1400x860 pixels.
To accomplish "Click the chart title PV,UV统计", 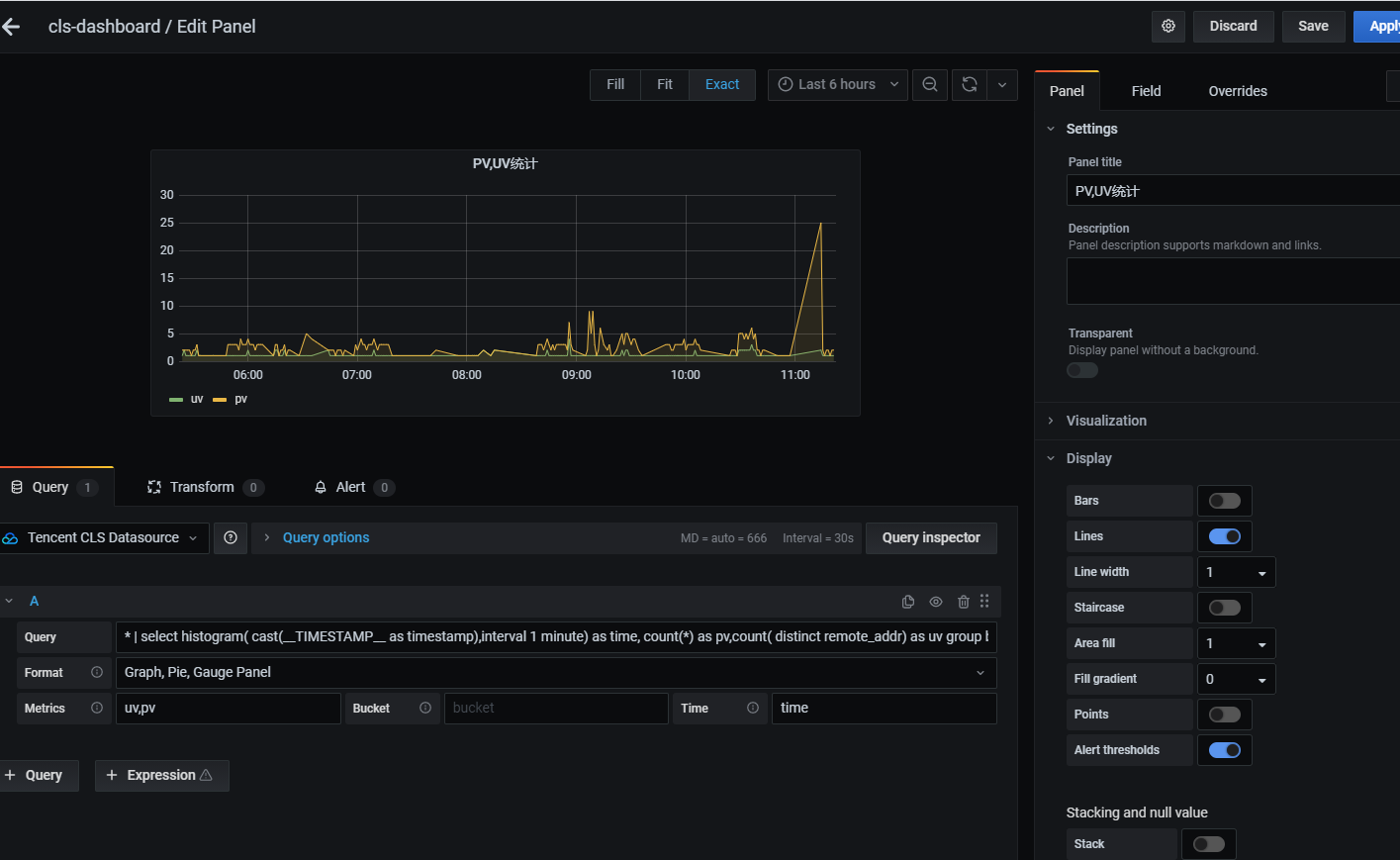I will 505,163.
